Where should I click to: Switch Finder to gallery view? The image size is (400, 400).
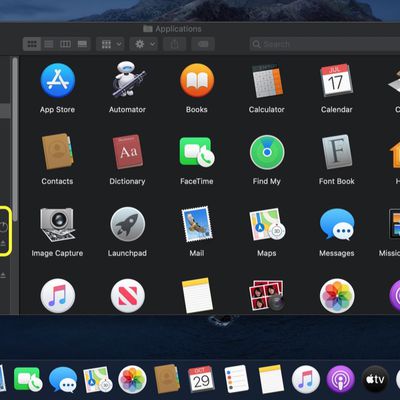(x=82, y=44)
